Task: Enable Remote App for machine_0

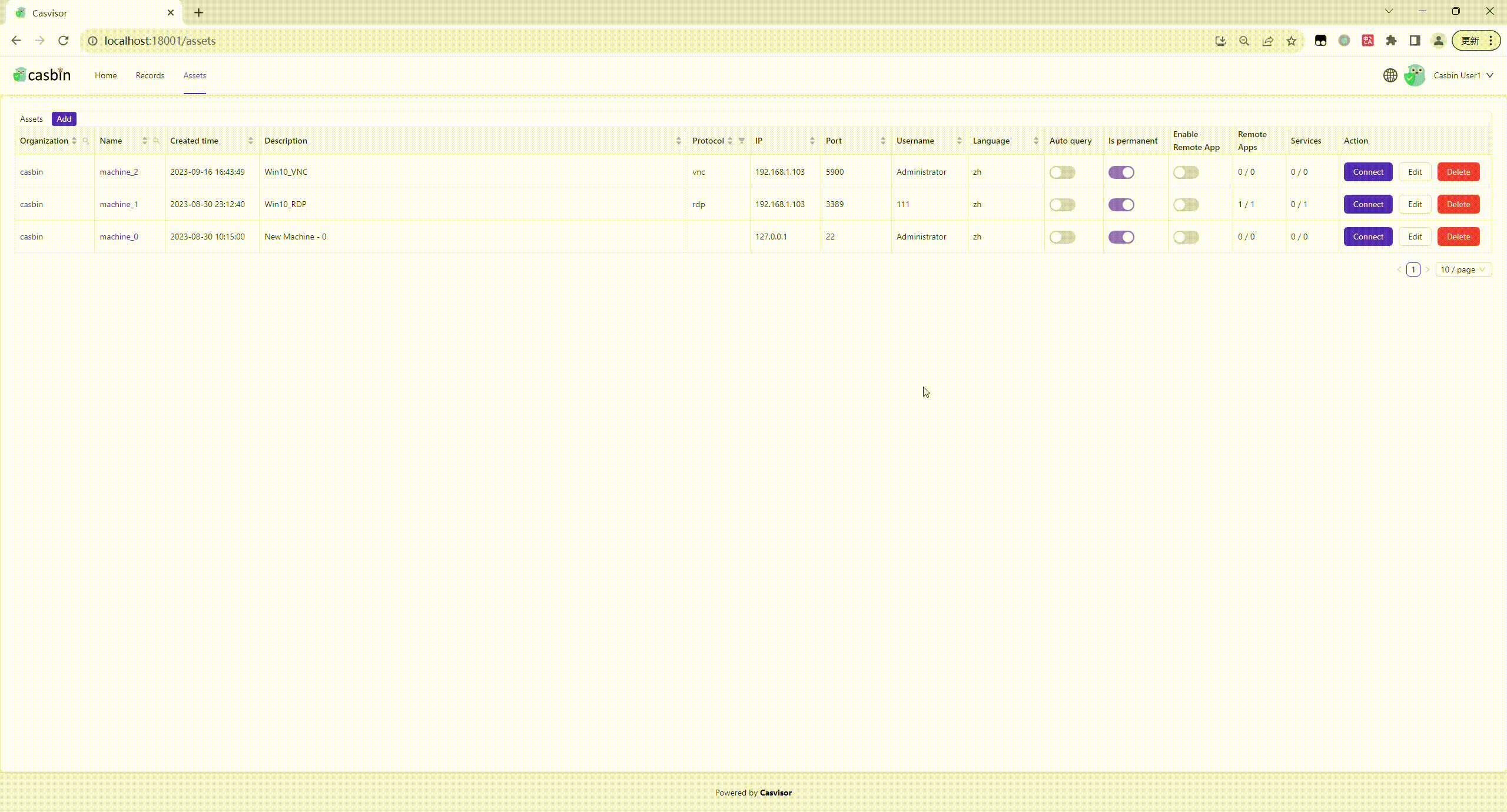Action: tap(1186, 237)
